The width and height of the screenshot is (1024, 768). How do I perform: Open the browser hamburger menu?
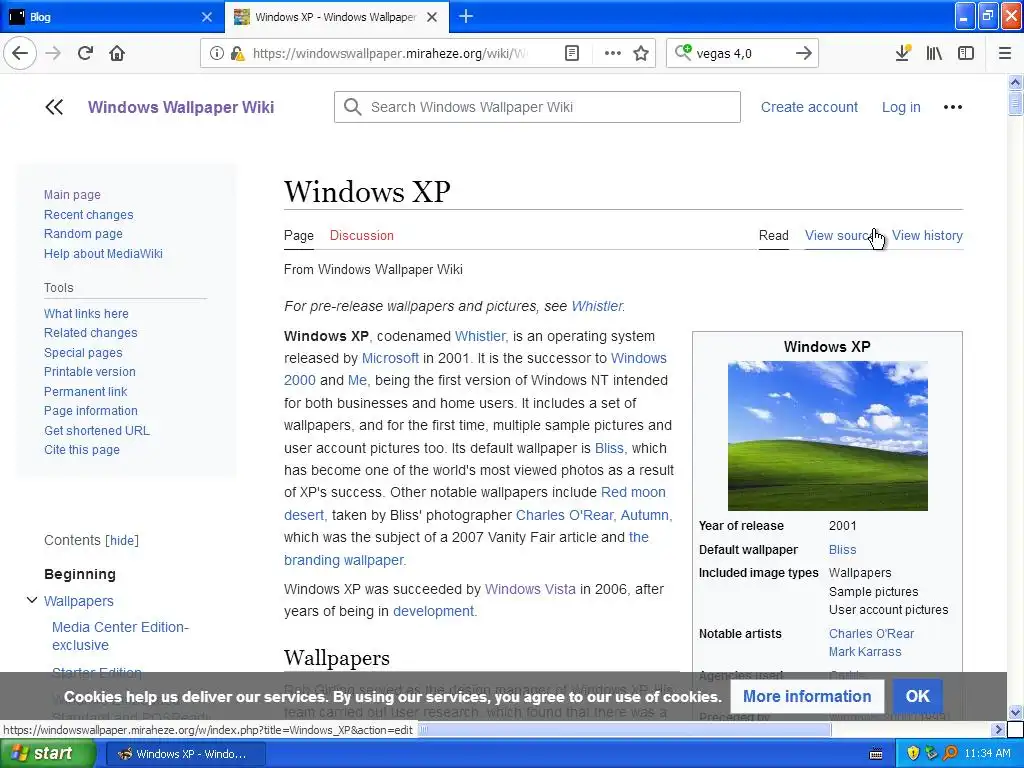click(x=1005, y=53)
